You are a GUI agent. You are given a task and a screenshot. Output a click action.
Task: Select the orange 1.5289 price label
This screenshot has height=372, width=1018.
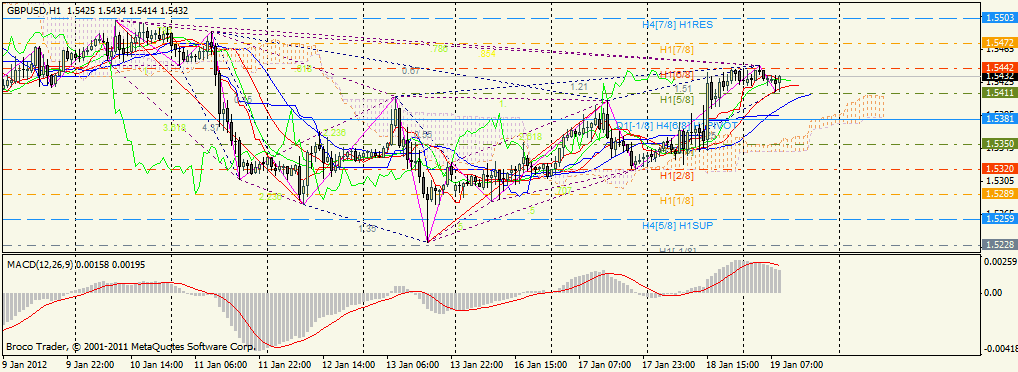[1000, 194]
